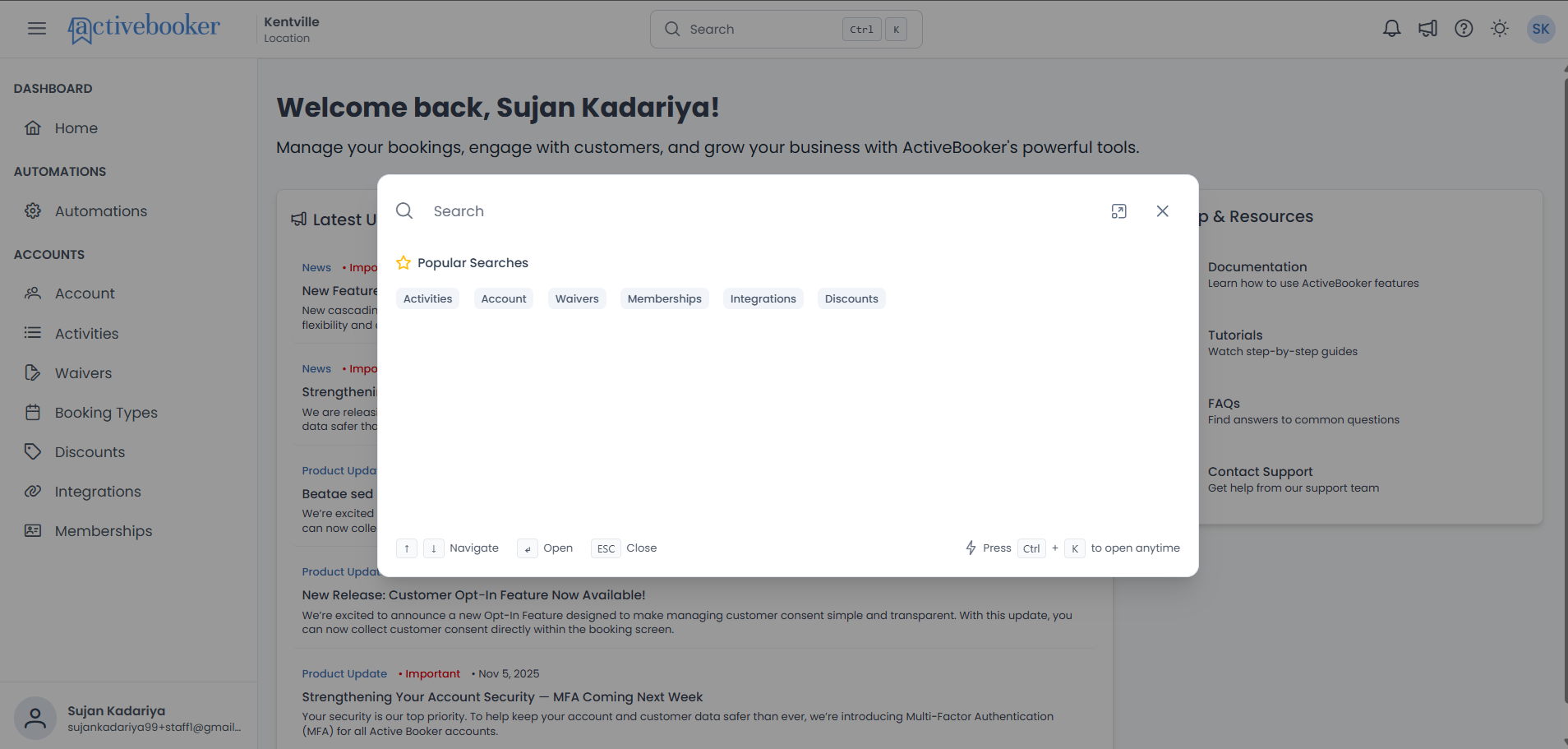Click the Search input in the modal
The width and height of the screenshot is (1568, 749).
pos(764,211)
